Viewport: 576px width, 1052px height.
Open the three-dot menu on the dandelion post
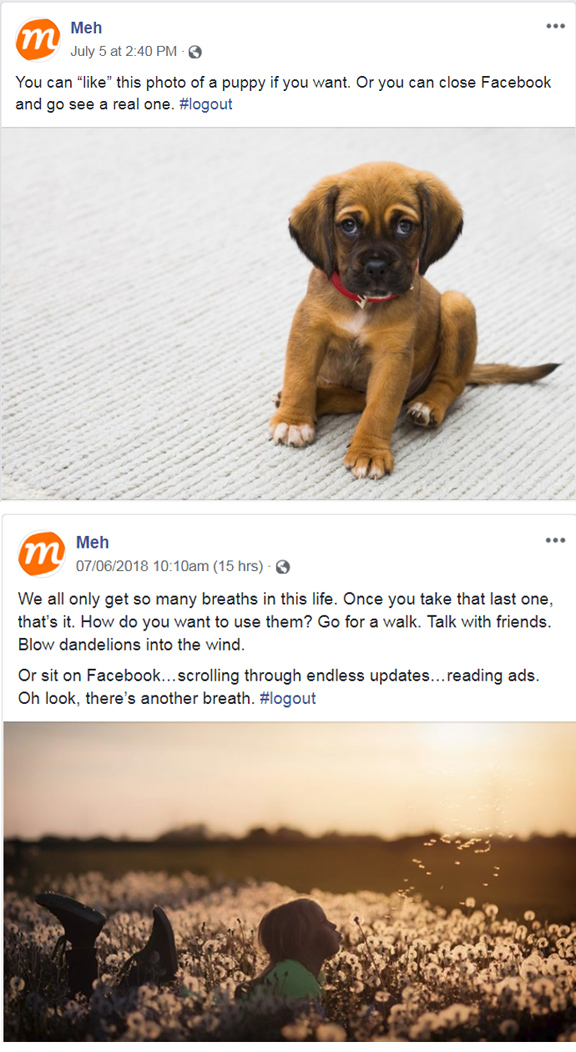[555, 540]
